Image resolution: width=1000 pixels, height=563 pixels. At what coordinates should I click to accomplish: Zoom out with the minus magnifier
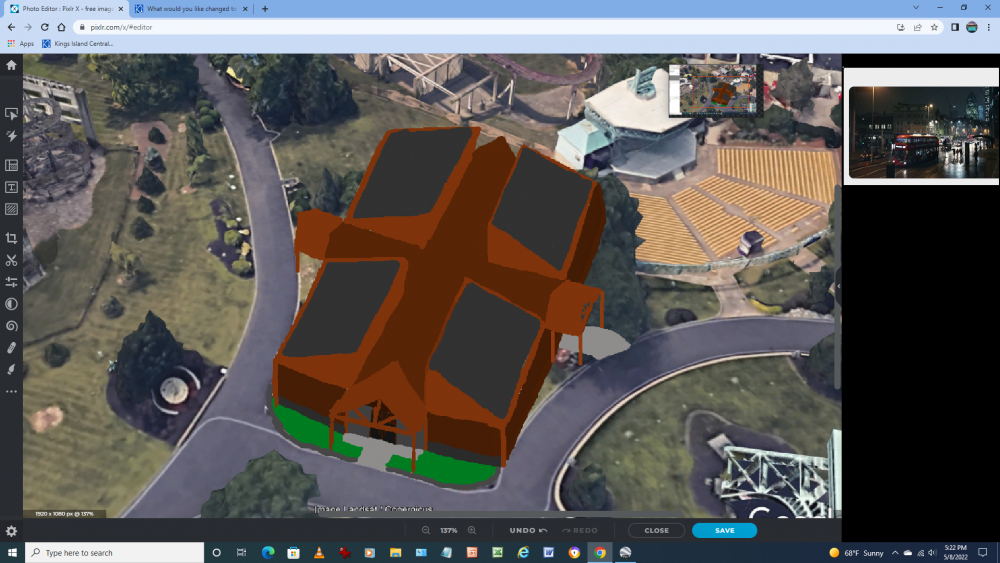[426, 531]
